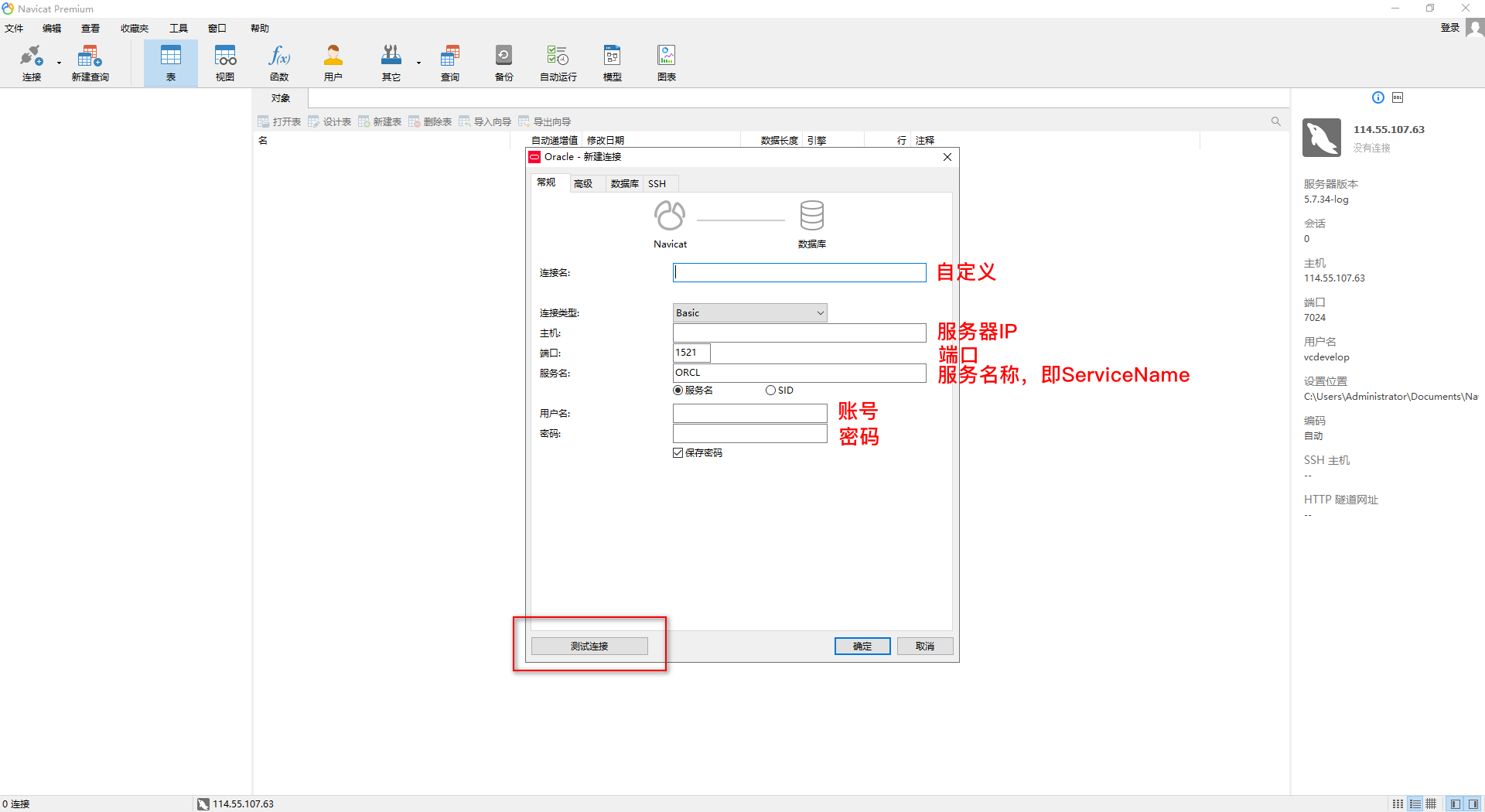Click the 取消 button
The width and height of the screenshot is (1485, 812).
(x=925, y=646)
